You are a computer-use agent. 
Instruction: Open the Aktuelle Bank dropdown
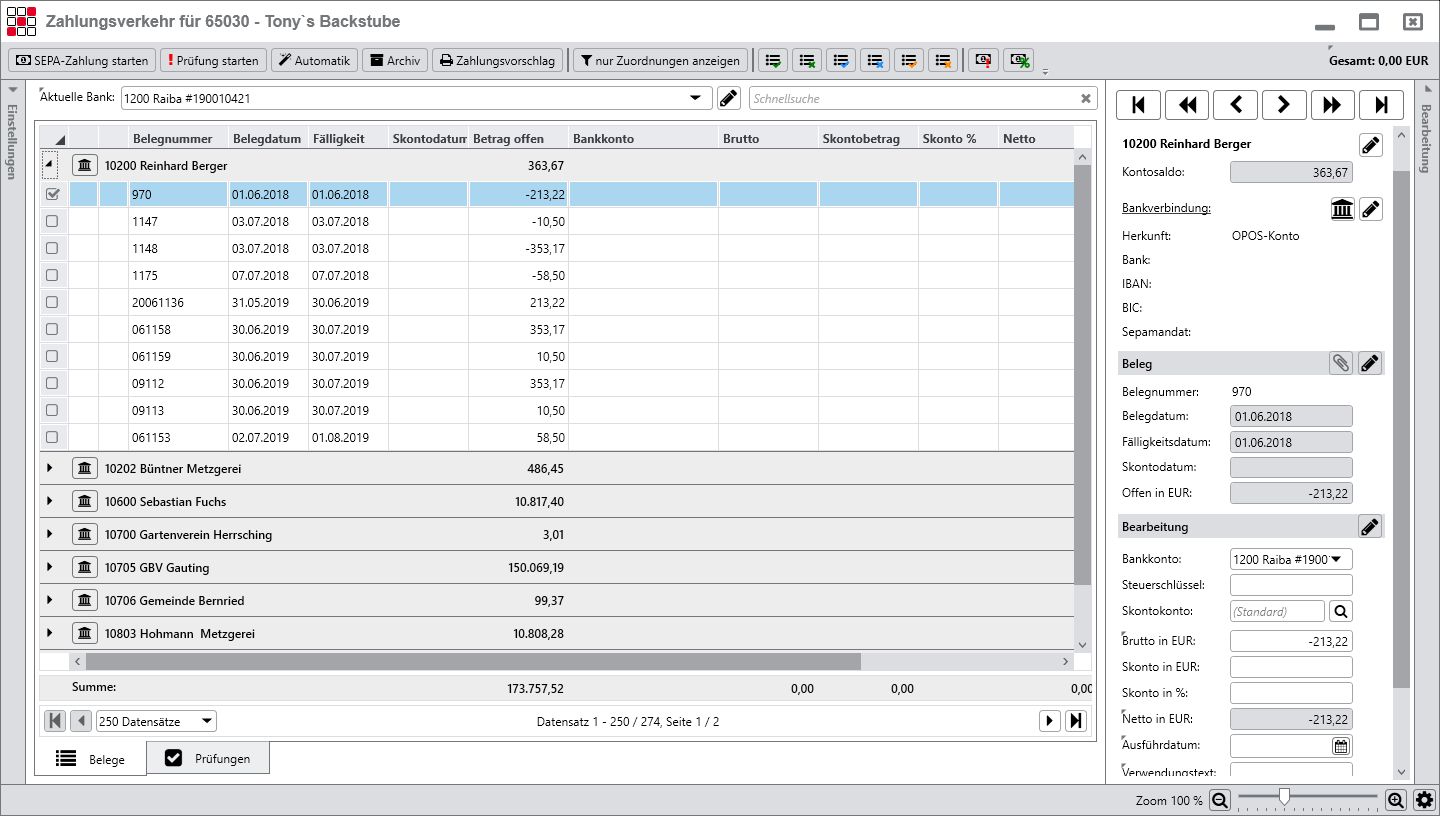coord(696,98)
